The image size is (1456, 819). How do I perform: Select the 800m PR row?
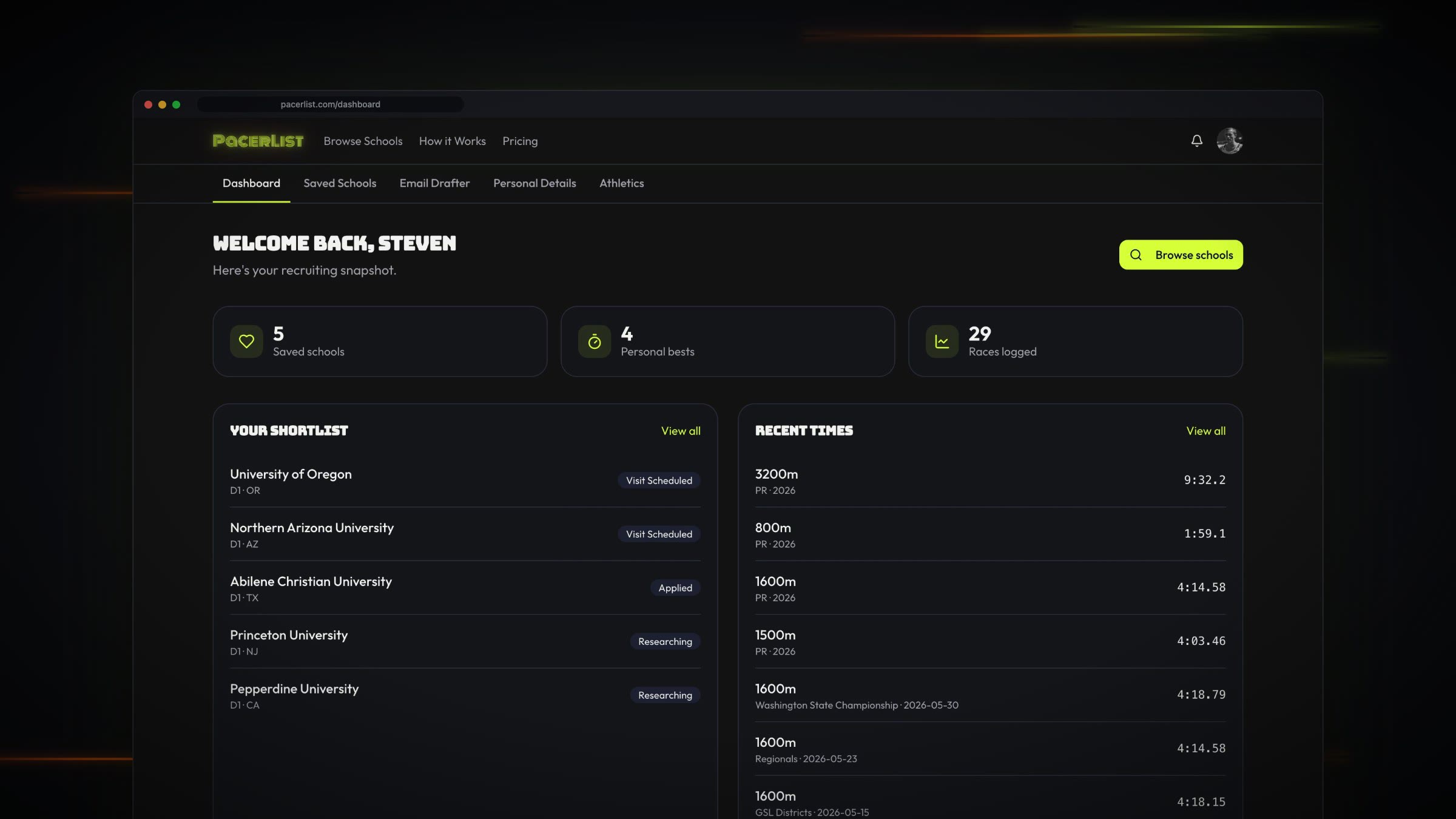coord(990,534)
